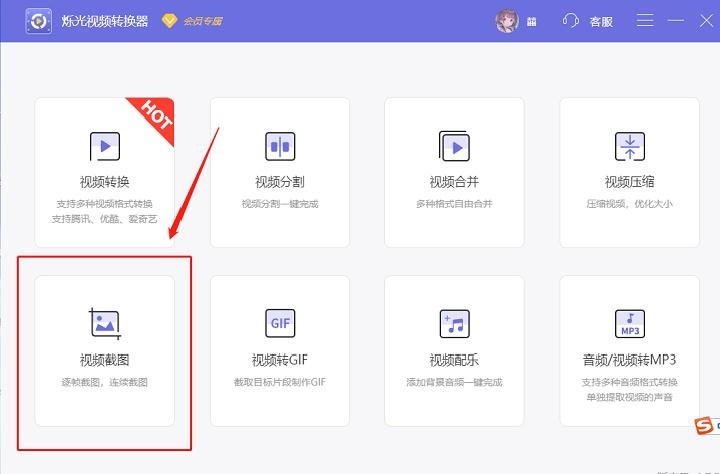Click the headset customer service icon
The image size is (720, 474).
pos(570,21)
